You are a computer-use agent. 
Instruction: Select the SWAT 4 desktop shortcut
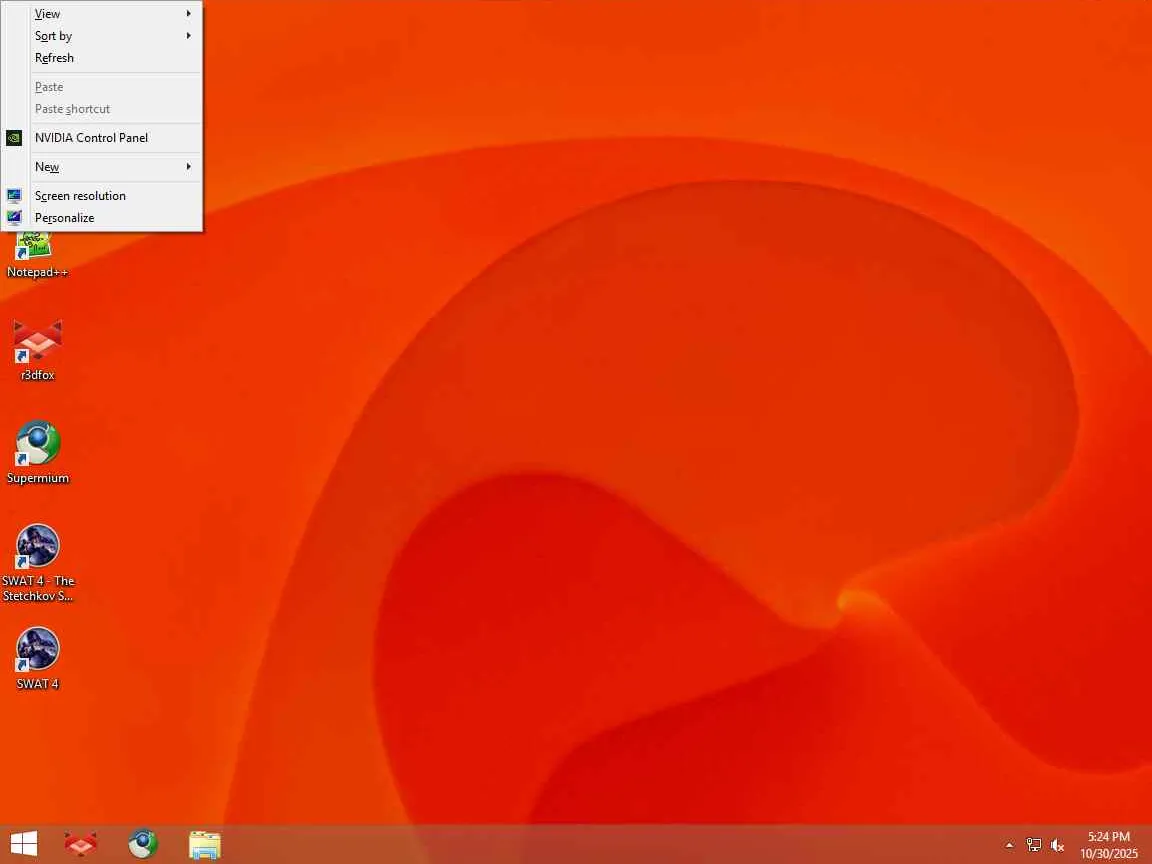point(37,658)
